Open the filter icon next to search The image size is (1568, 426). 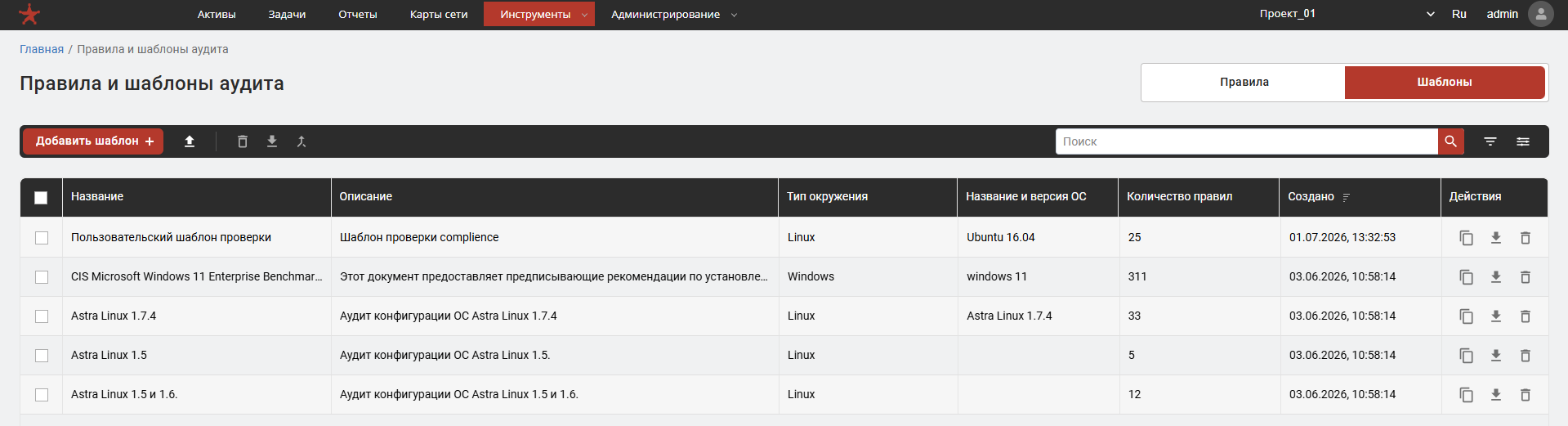[x=1490, y=141]
